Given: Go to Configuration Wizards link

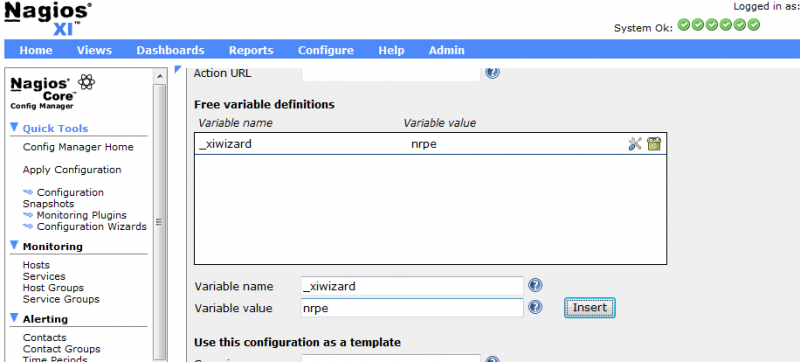Looking at the screenshot, I should 92,226.
